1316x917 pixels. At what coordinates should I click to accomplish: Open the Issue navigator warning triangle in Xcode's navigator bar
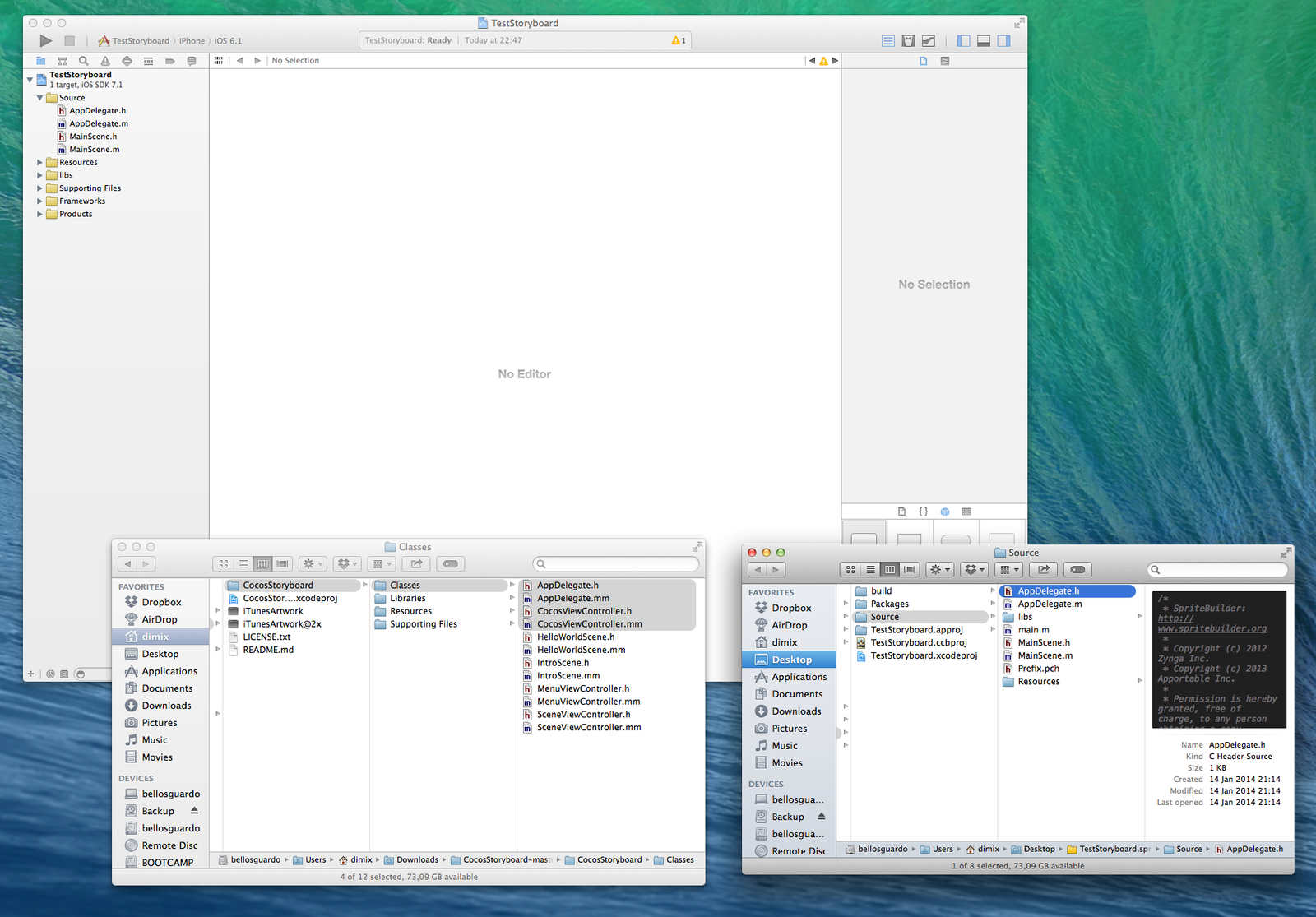pos(105,61)
